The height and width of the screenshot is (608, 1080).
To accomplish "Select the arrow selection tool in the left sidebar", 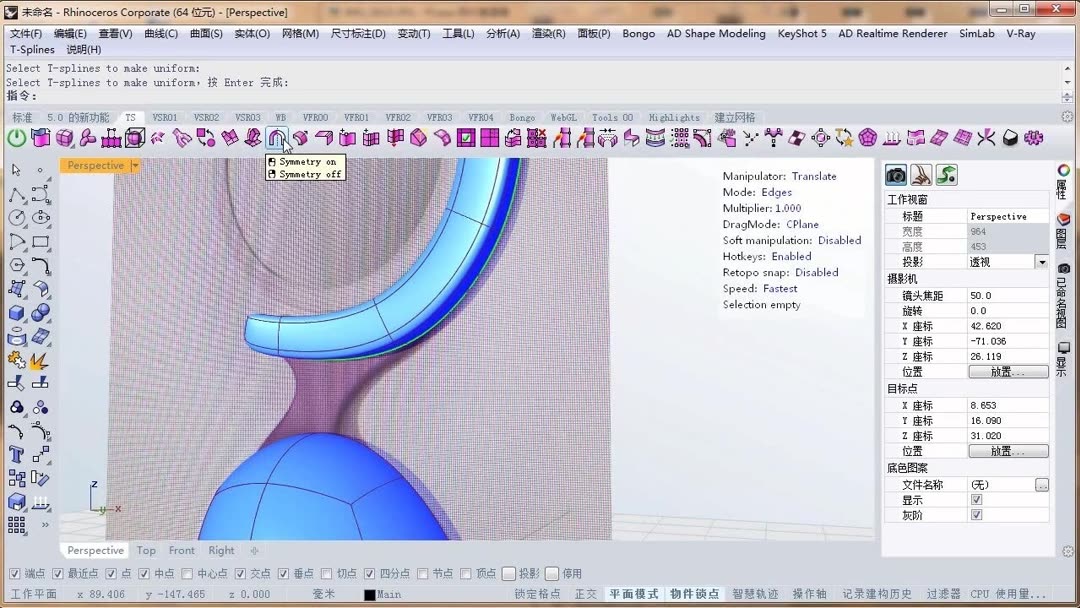I will point(15,170).
